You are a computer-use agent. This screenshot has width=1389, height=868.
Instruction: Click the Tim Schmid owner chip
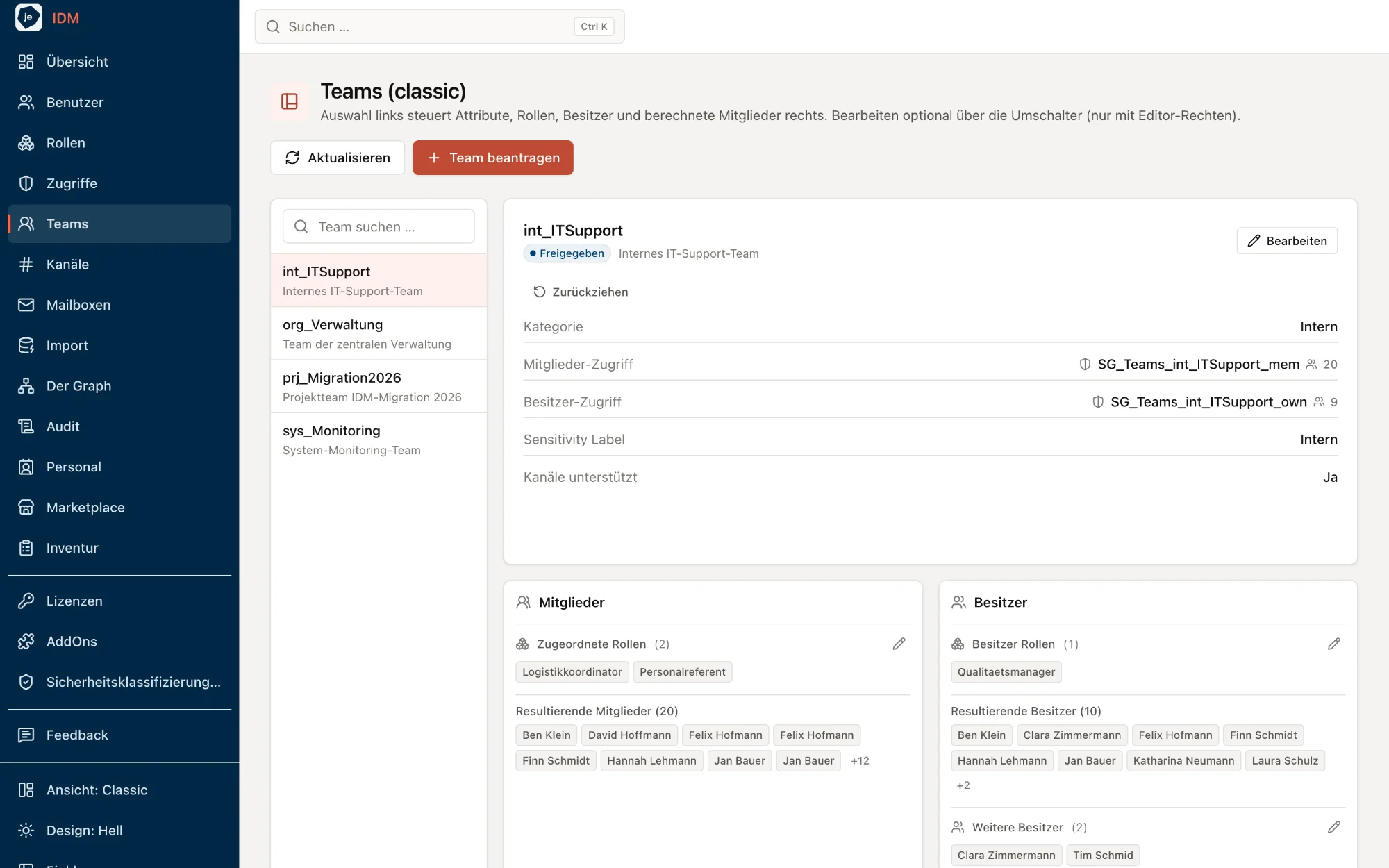[x=1103, y=855]
